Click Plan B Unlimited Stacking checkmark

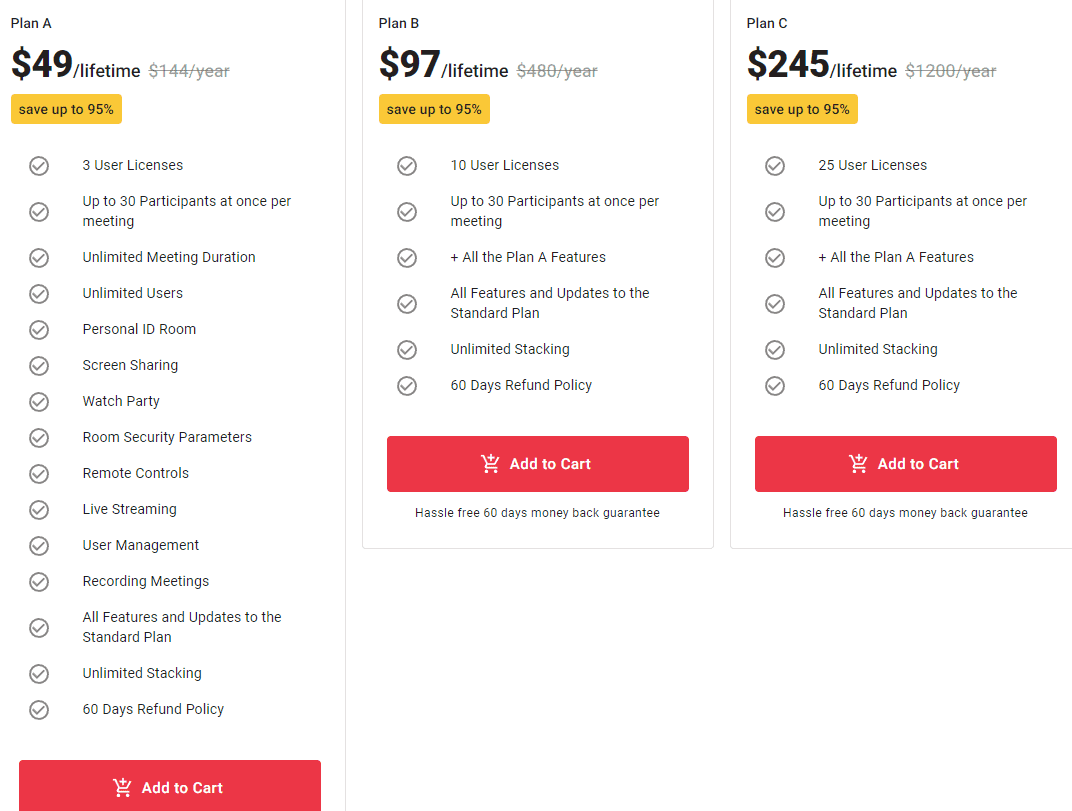pos(407,350)
